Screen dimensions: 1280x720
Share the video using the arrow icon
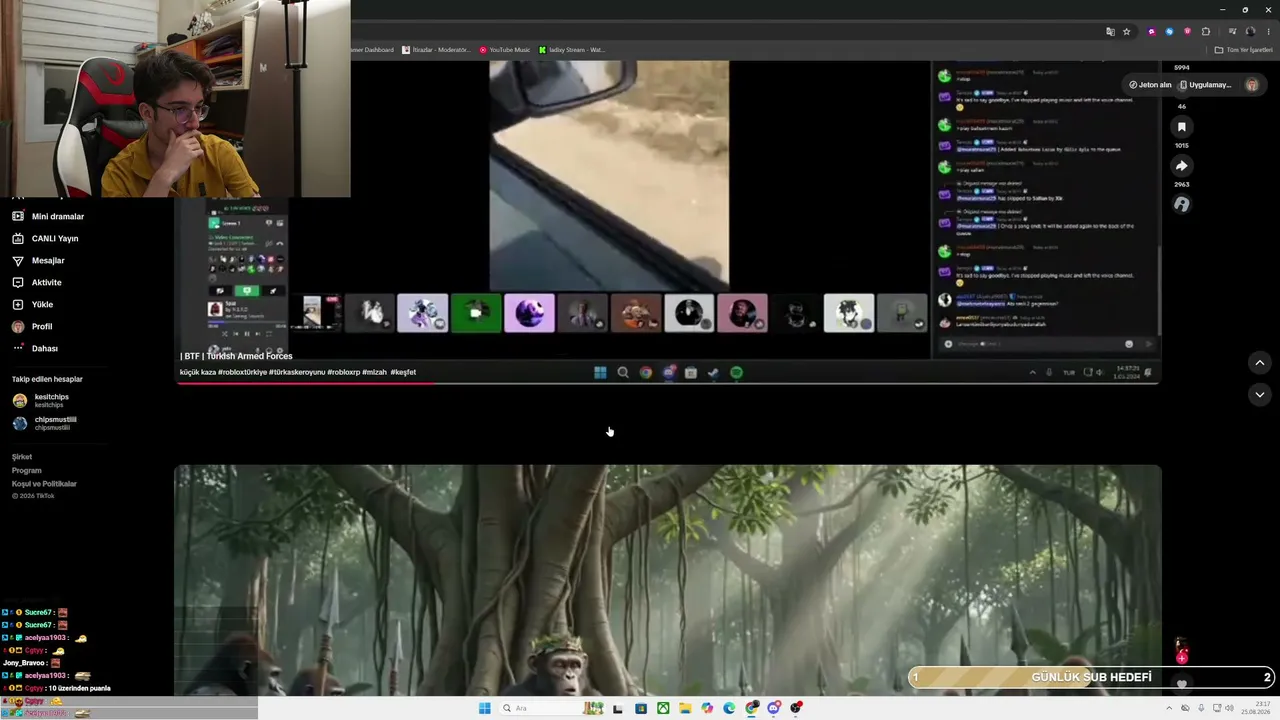pos(1181,166)
